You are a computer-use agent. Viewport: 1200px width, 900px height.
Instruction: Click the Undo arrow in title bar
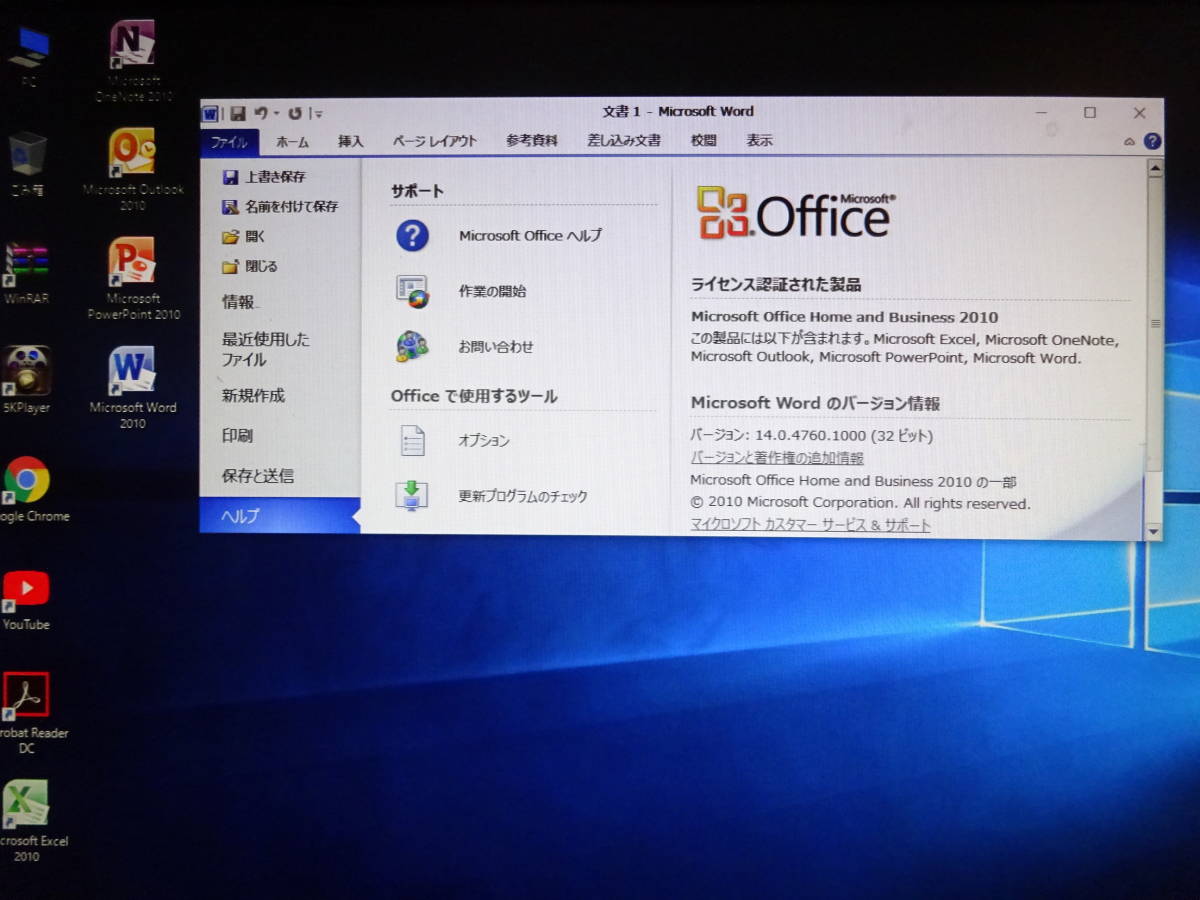[x=260, y=113]
